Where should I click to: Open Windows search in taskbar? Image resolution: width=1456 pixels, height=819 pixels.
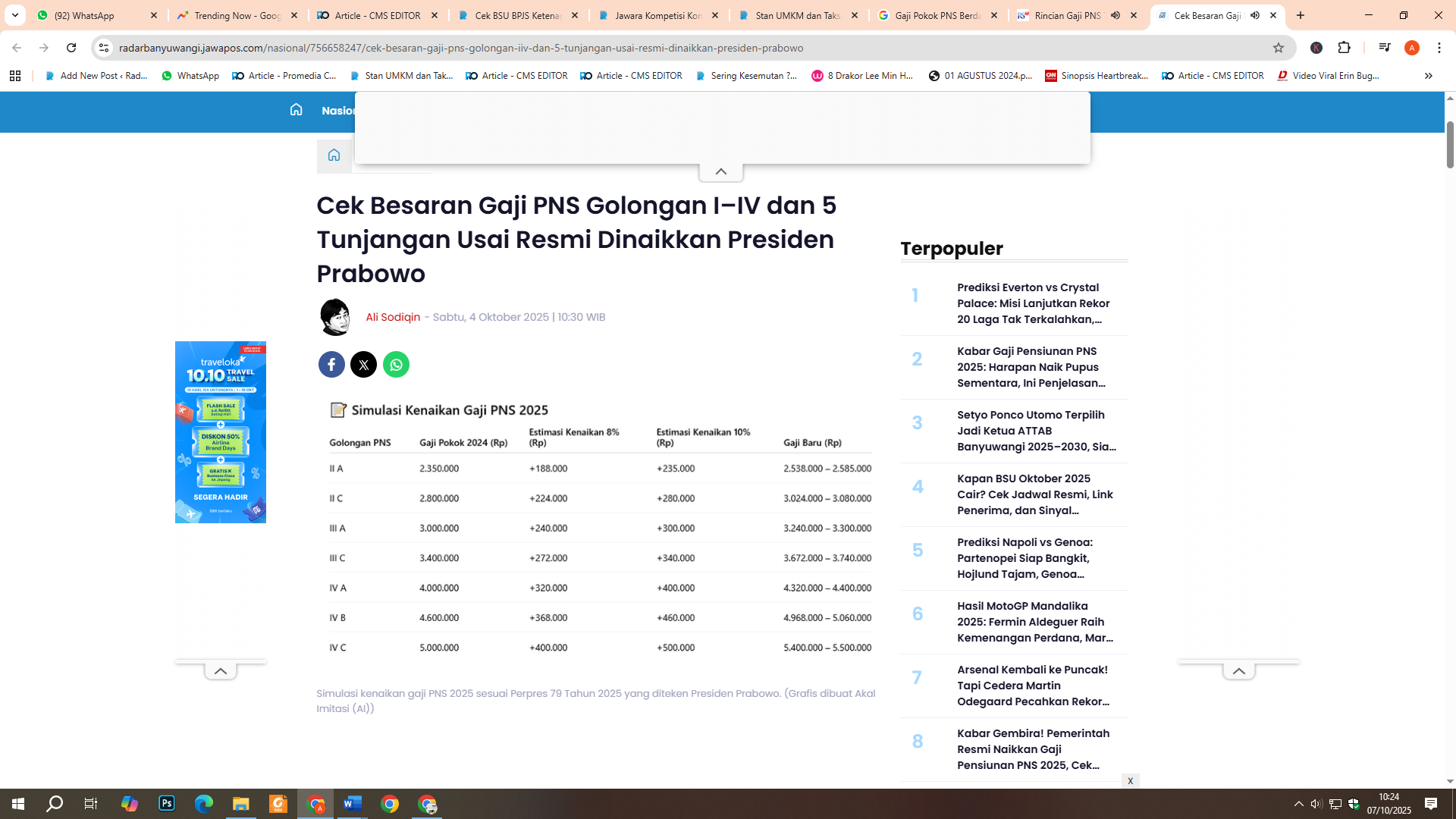(x=55, y=804)
